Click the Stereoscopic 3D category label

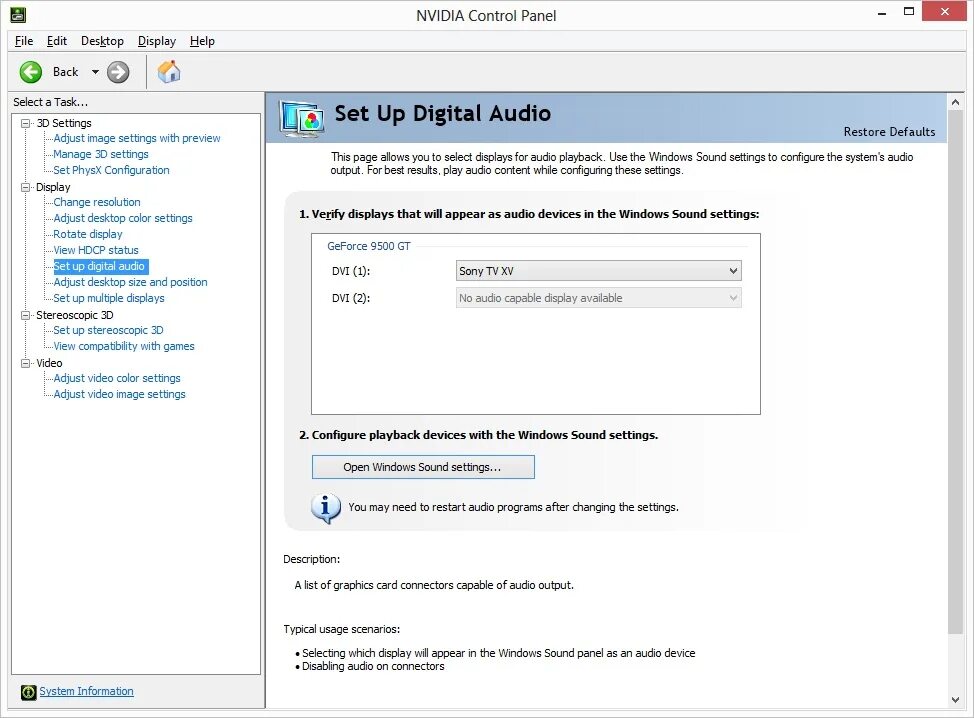click(x=75, y=315)
